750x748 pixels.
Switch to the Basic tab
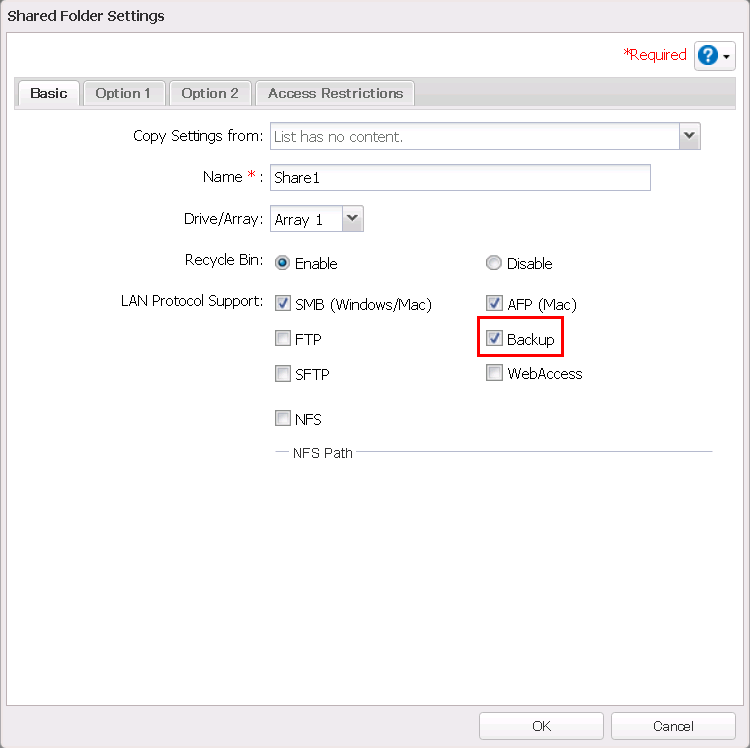[x=49, y=93]
